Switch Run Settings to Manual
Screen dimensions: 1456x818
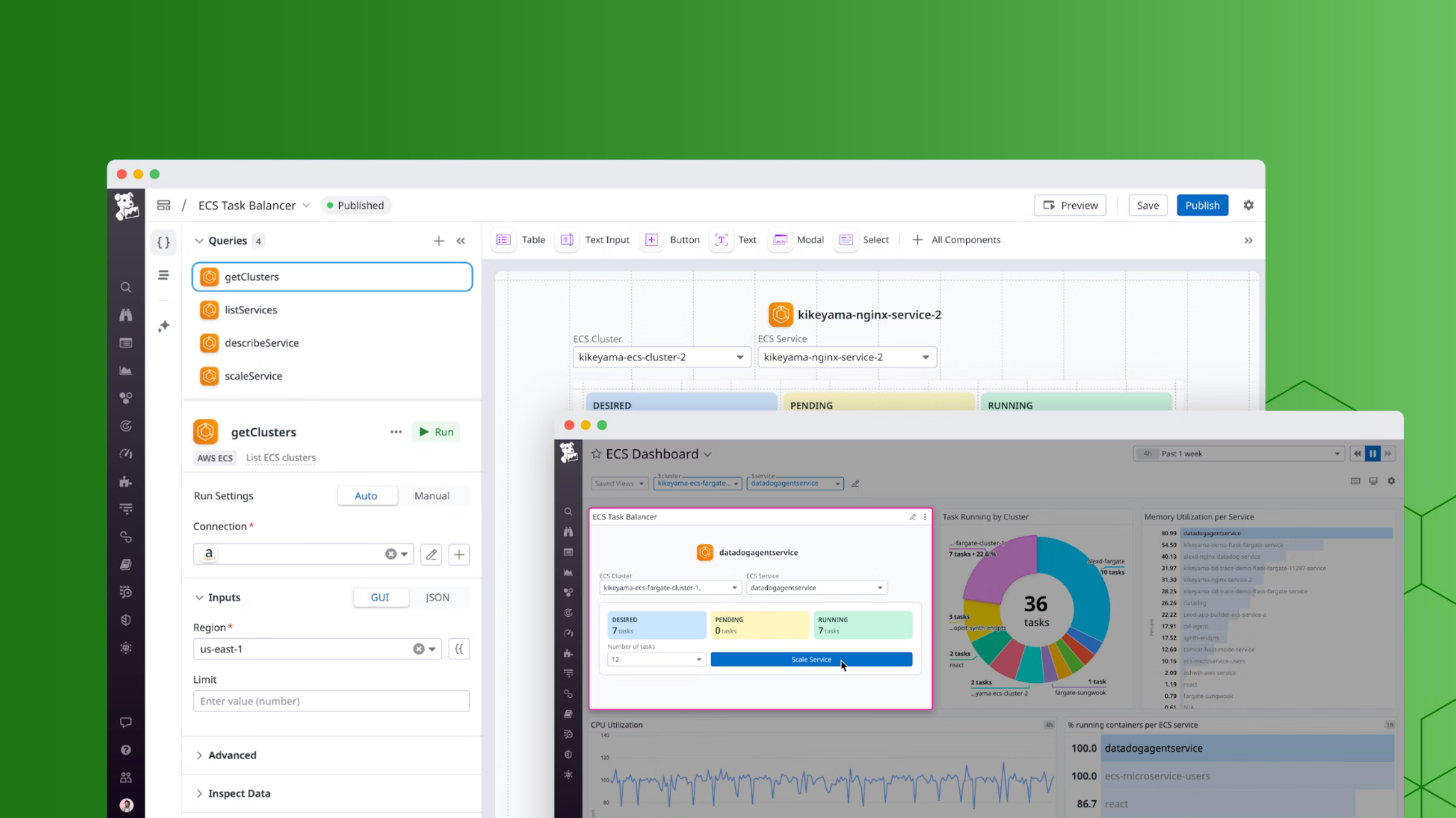[432, 496]
